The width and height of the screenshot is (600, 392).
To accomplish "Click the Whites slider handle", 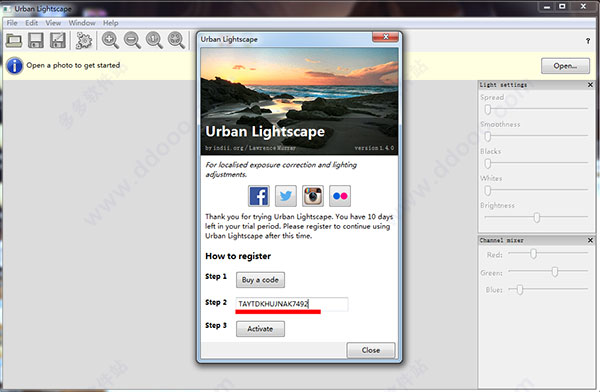I will click(x=488, y=190).
